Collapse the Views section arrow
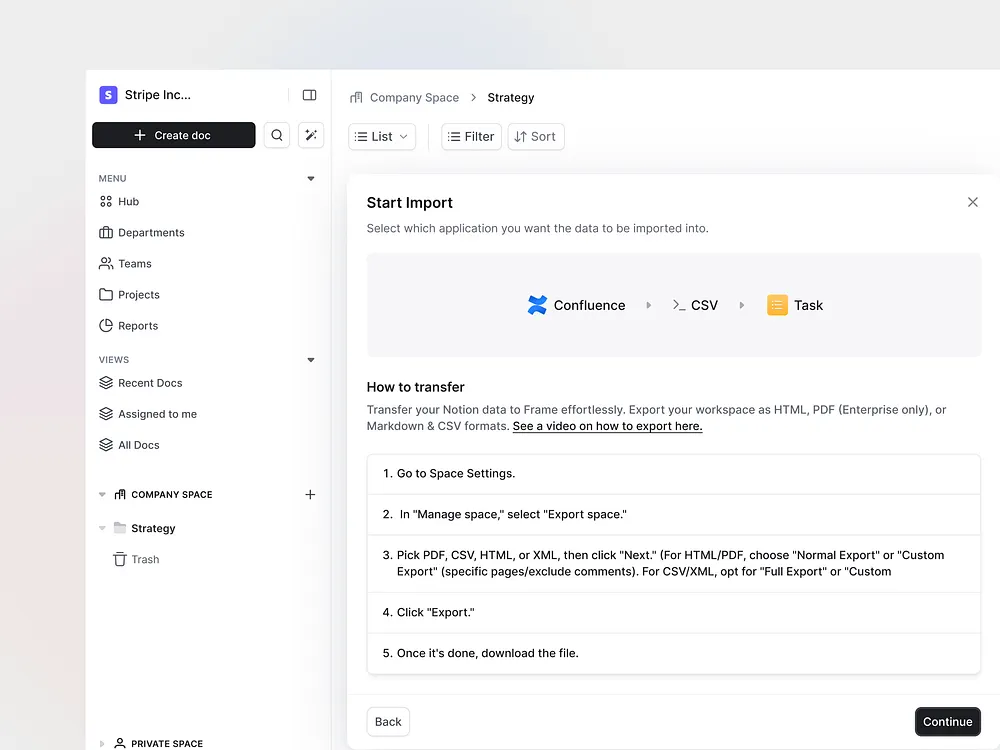1000x750 pixels. click(311, 360)
